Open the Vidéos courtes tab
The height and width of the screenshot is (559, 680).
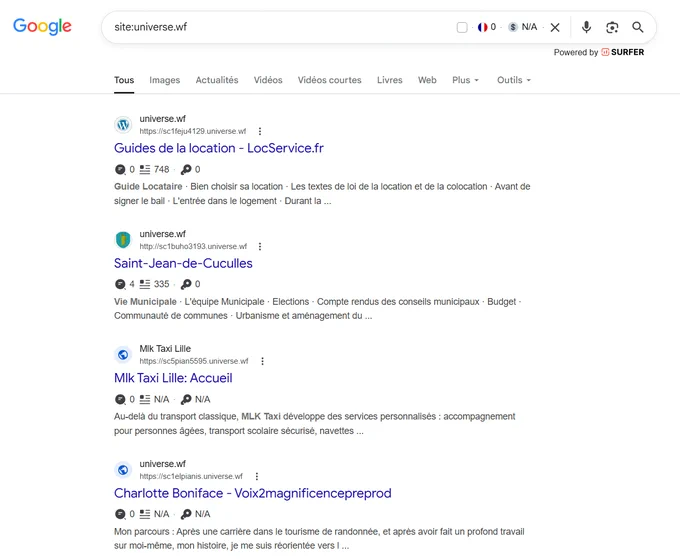(x=330, y=80)
